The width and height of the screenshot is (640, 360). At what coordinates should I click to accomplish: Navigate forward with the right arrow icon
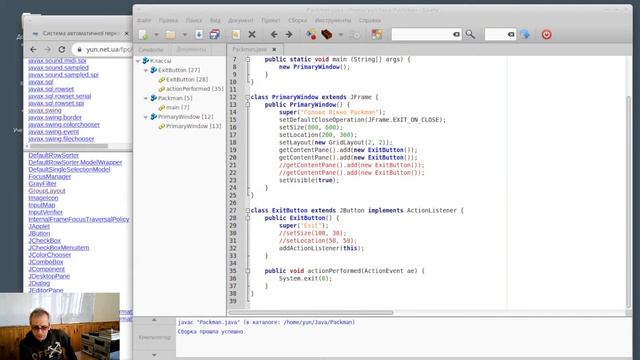(289, 35)
